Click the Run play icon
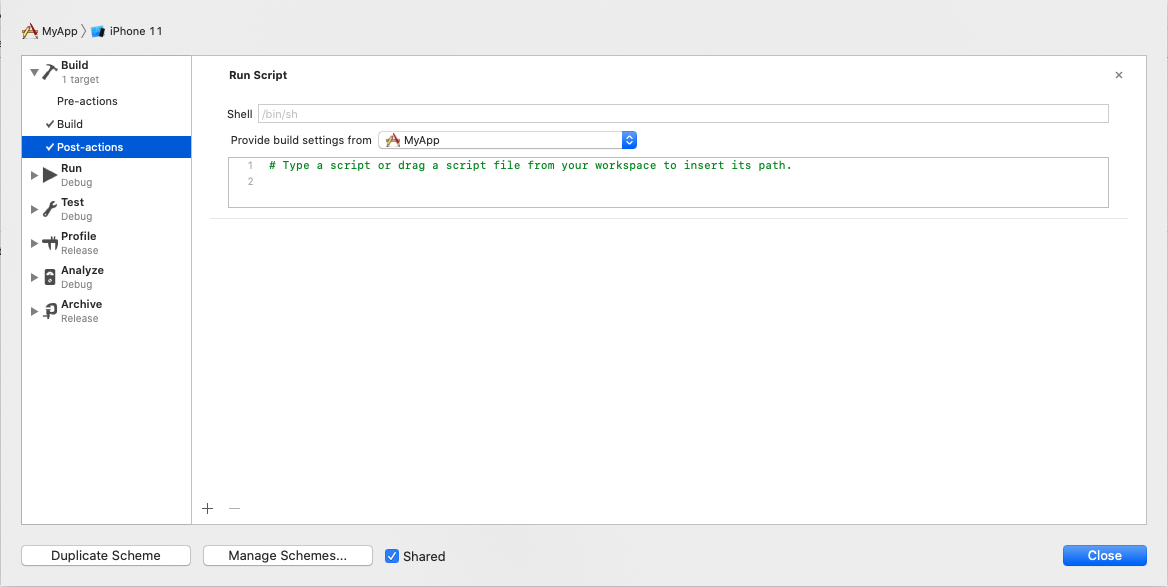1168x587 pixels. click(x=50, y=175)
